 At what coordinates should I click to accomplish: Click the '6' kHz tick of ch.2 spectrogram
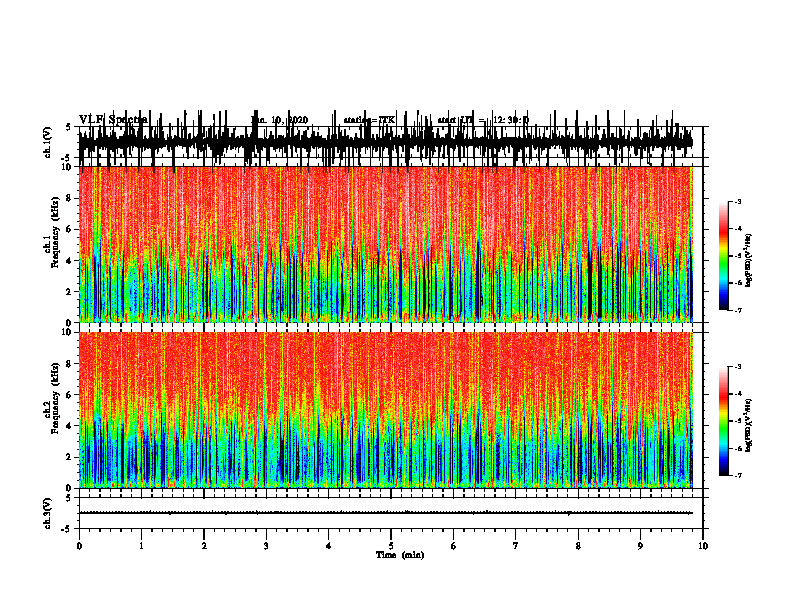tap(70, 395)
